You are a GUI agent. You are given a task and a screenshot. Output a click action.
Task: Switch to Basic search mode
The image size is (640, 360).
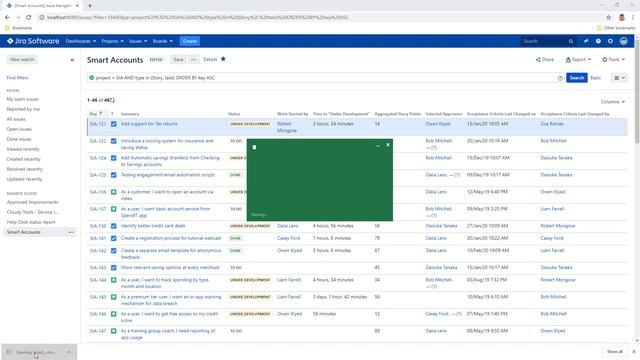click(x=596, y=78)
